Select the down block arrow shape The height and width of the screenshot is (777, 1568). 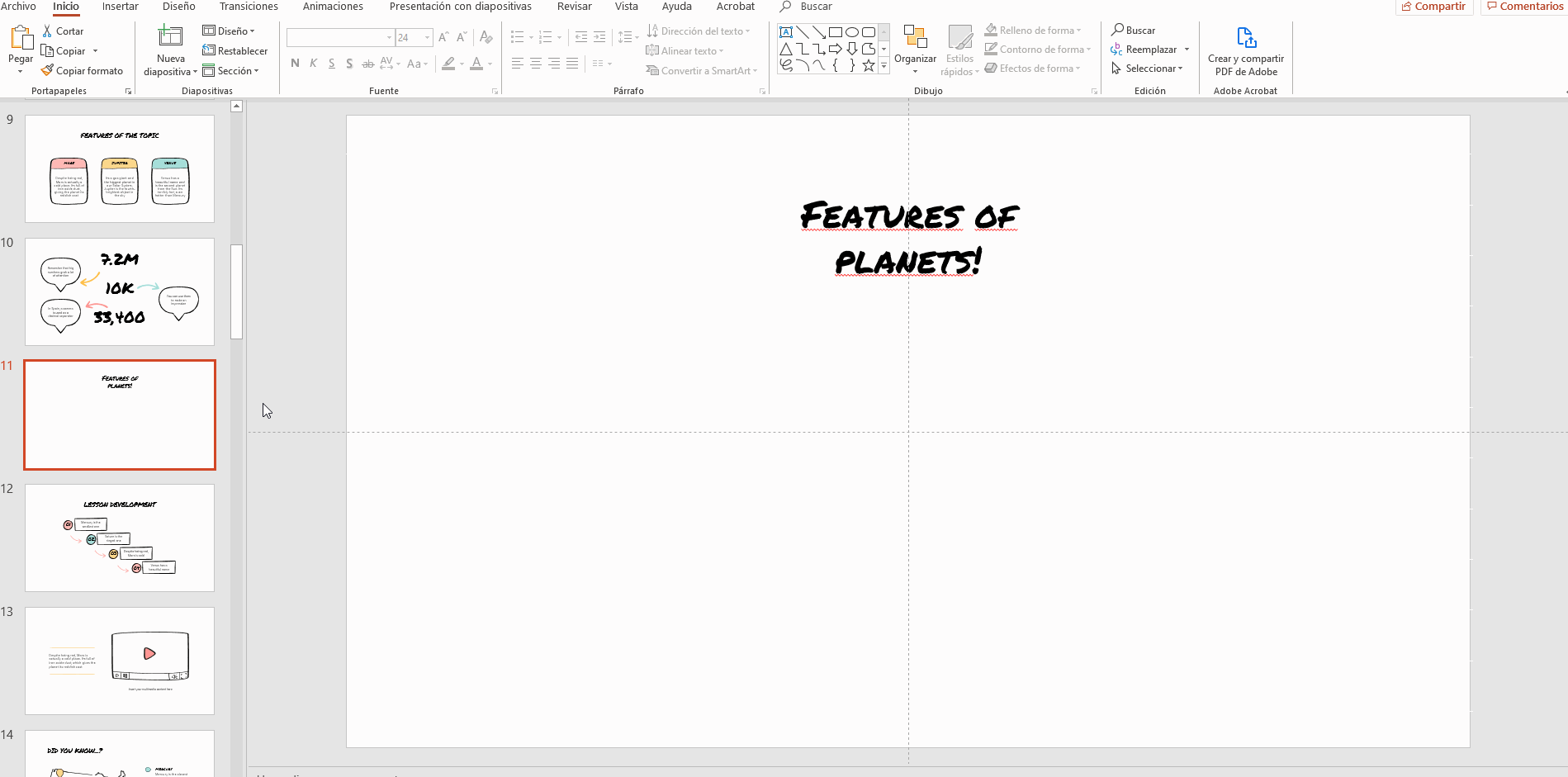click(x=852, y=49)
